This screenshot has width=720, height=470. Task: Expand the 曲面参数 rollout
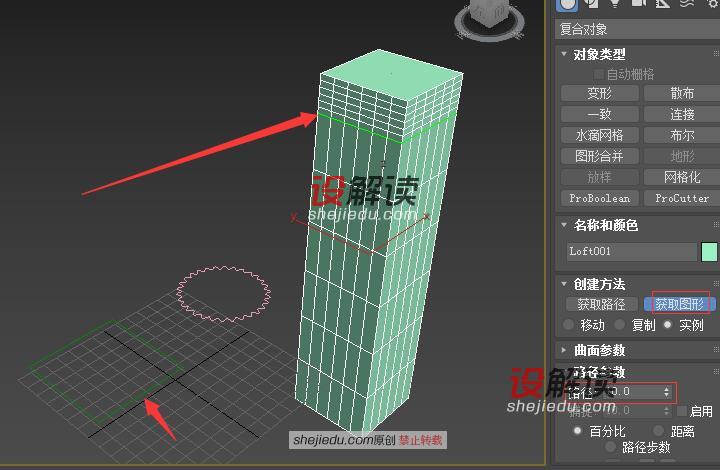point(564,350)
